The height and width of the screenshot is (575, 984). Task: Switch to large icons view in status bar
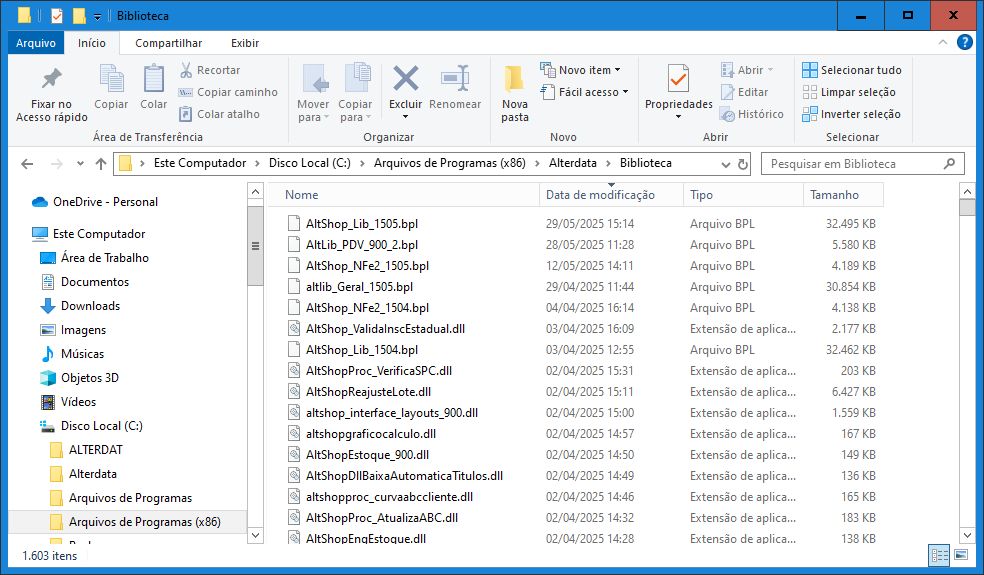point(961,555)
